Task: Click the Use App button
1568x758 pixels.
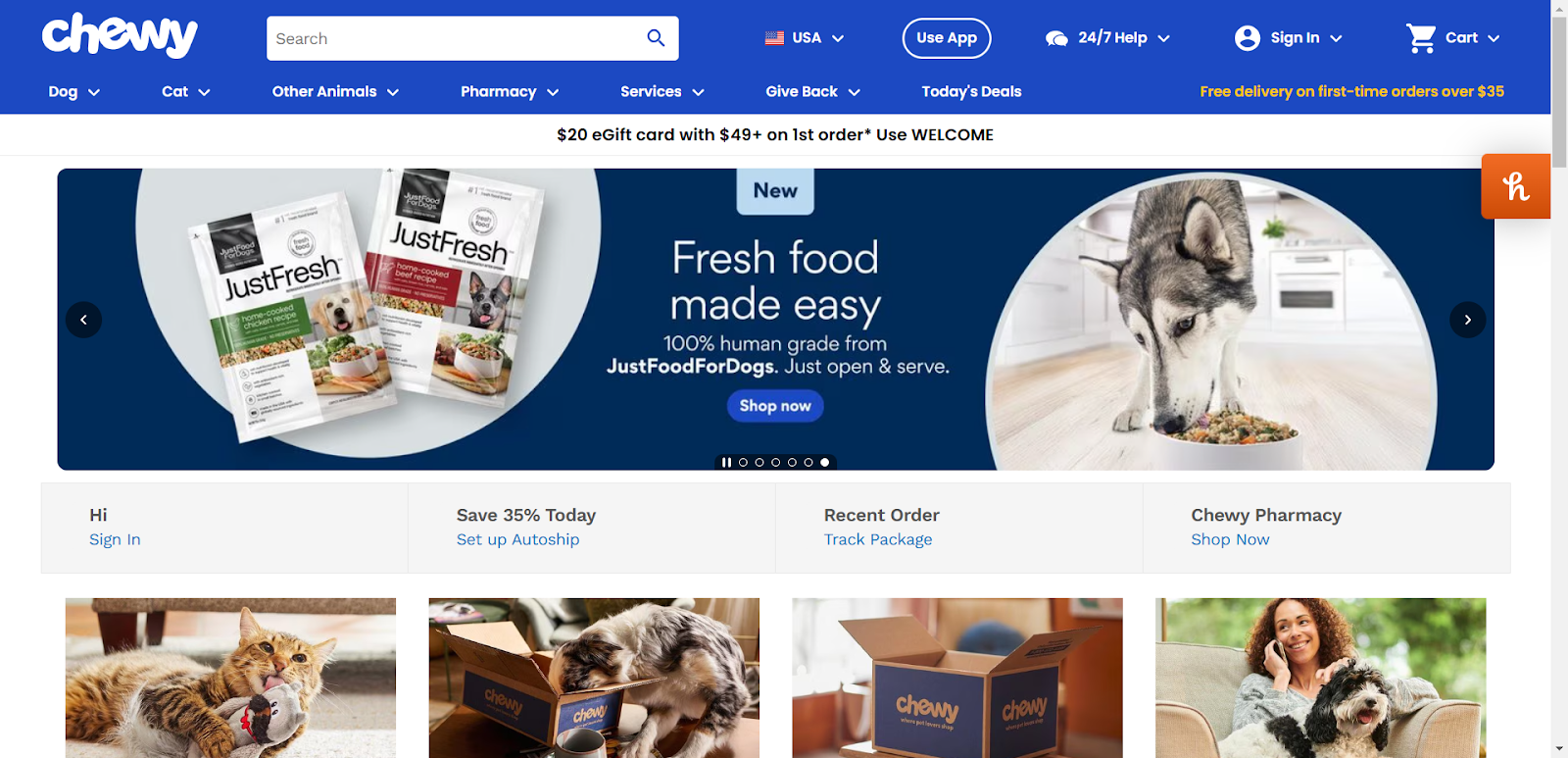Action: pyautogui.click(x=947, y=38)
